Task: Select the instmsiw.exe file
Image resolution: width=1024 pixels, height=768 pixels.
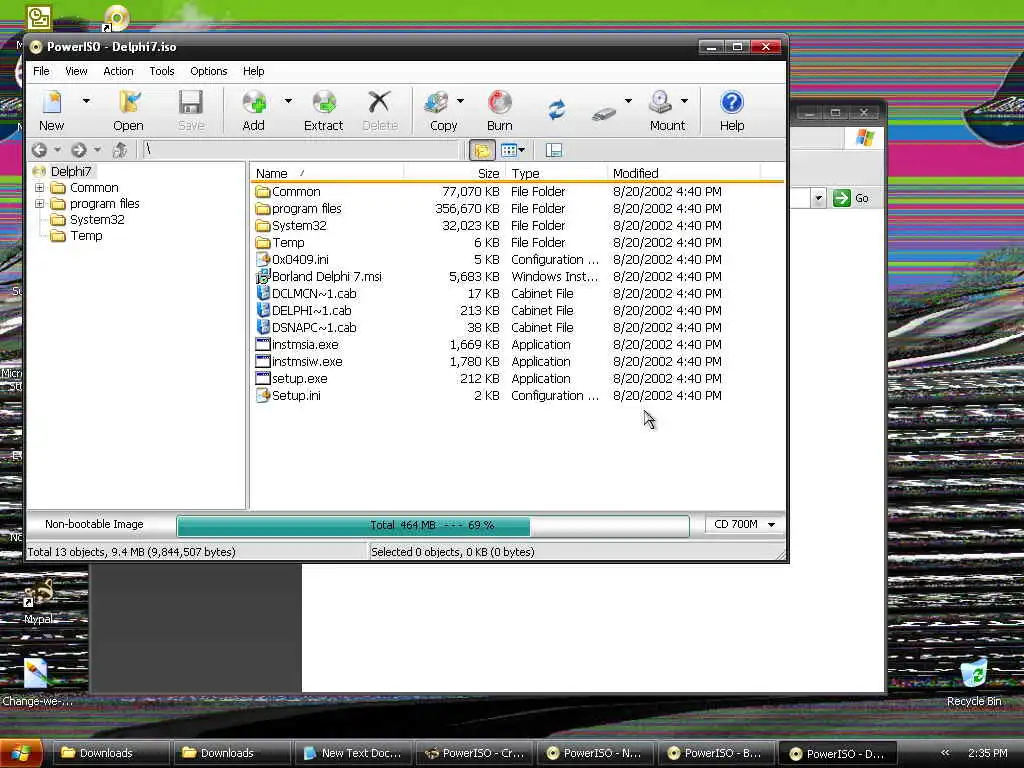Action: tap(306, 361)
